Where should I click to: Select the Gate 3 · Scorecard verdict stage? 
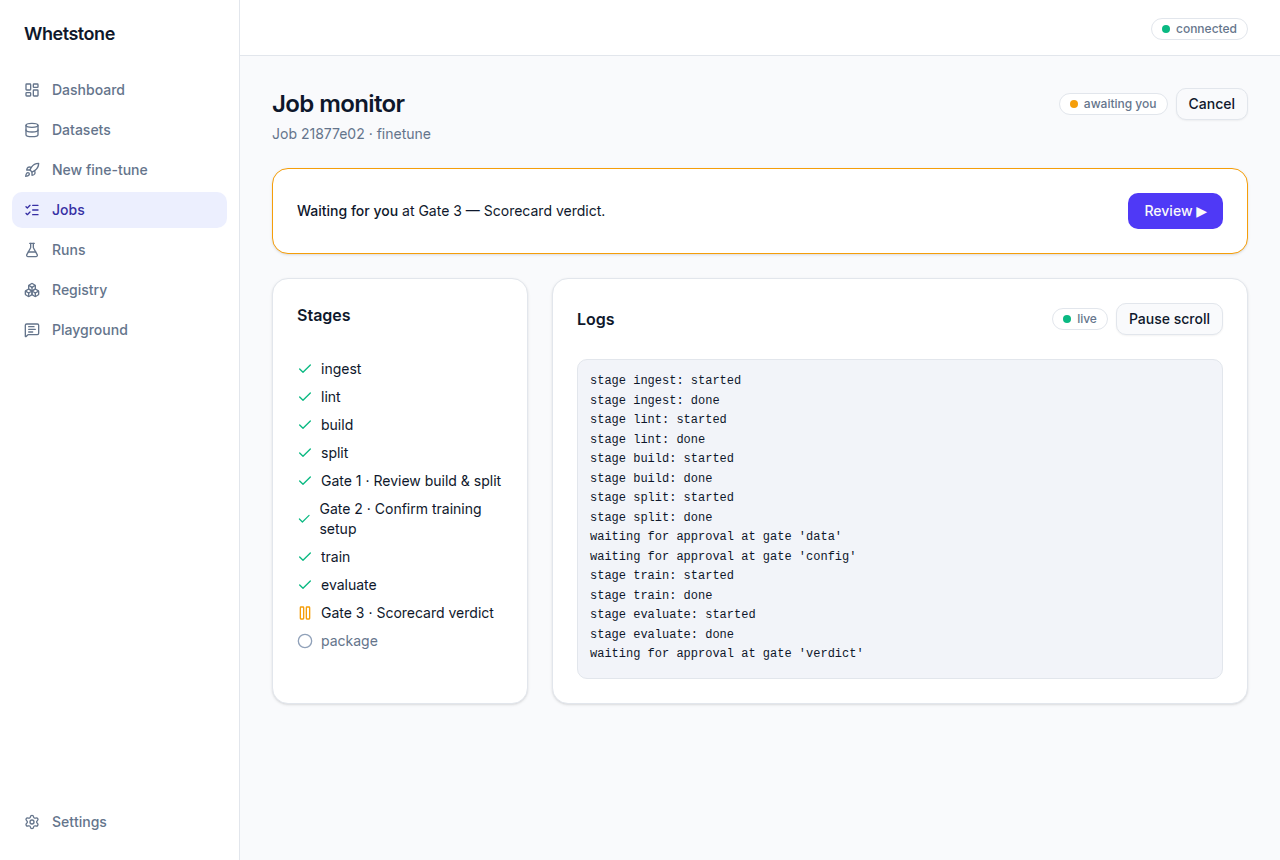400,613
